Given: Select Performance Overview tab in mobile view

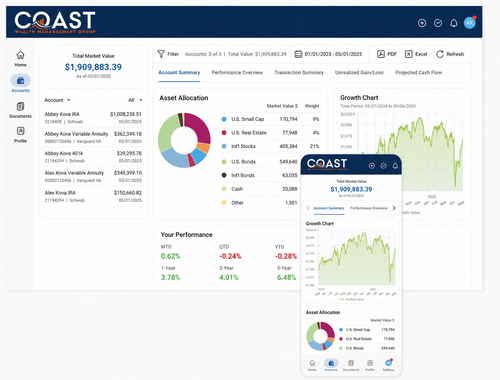Looking at the screenshot, I should [x=369, y=208].
